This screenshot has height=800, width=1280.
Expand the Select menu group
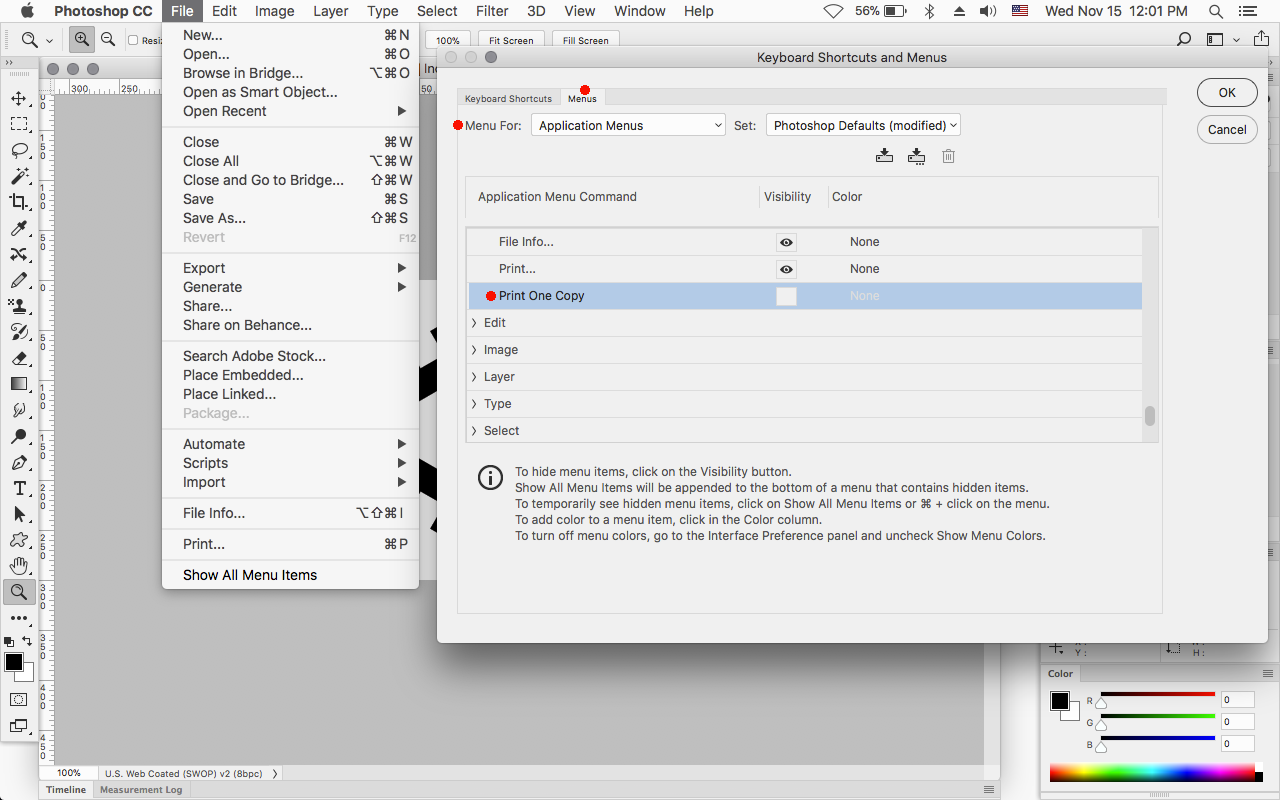click(x=474, y=431)
